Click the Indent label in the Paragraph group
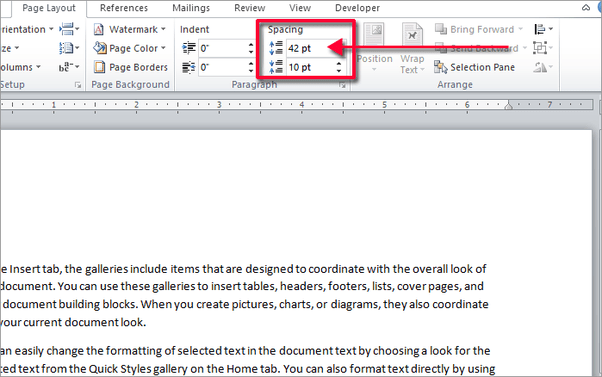Screen dimensions: 602x377 pos(194,30)
